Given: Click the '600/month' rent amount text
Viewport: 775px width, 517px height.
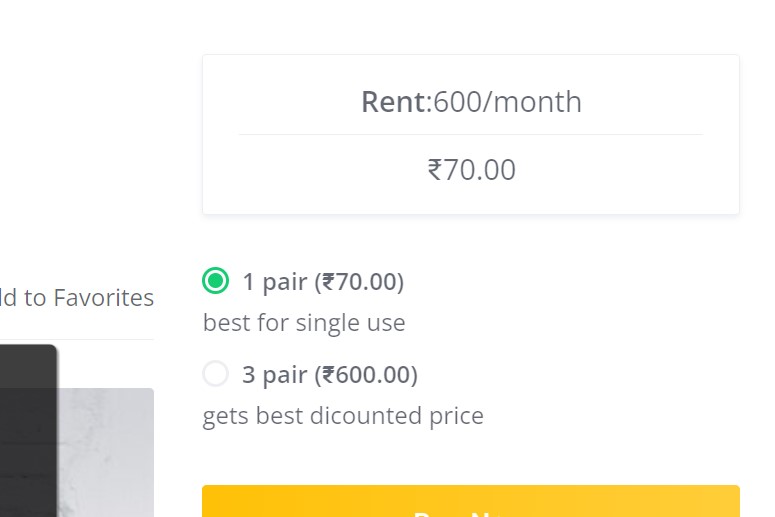Looking at the screenshot, I should coord(507,102).
